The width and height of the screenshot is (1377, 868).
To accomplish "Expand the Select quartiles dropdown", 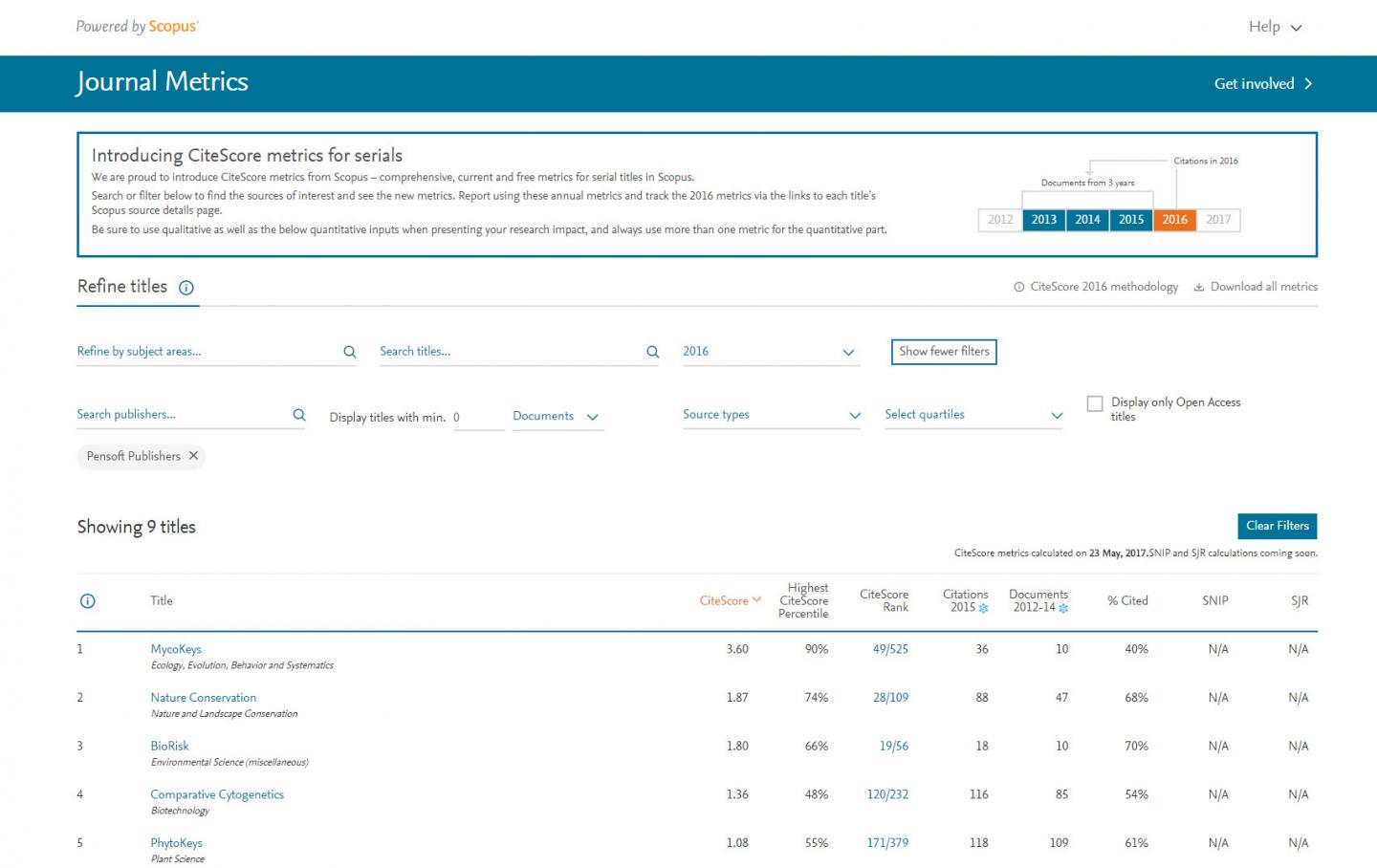I will [x=973, y=415].
